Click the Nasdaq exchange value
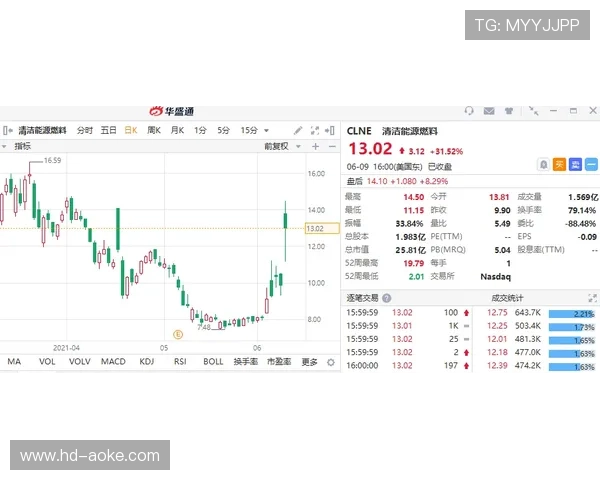600x480 pixels. click(x=496, y=276)
